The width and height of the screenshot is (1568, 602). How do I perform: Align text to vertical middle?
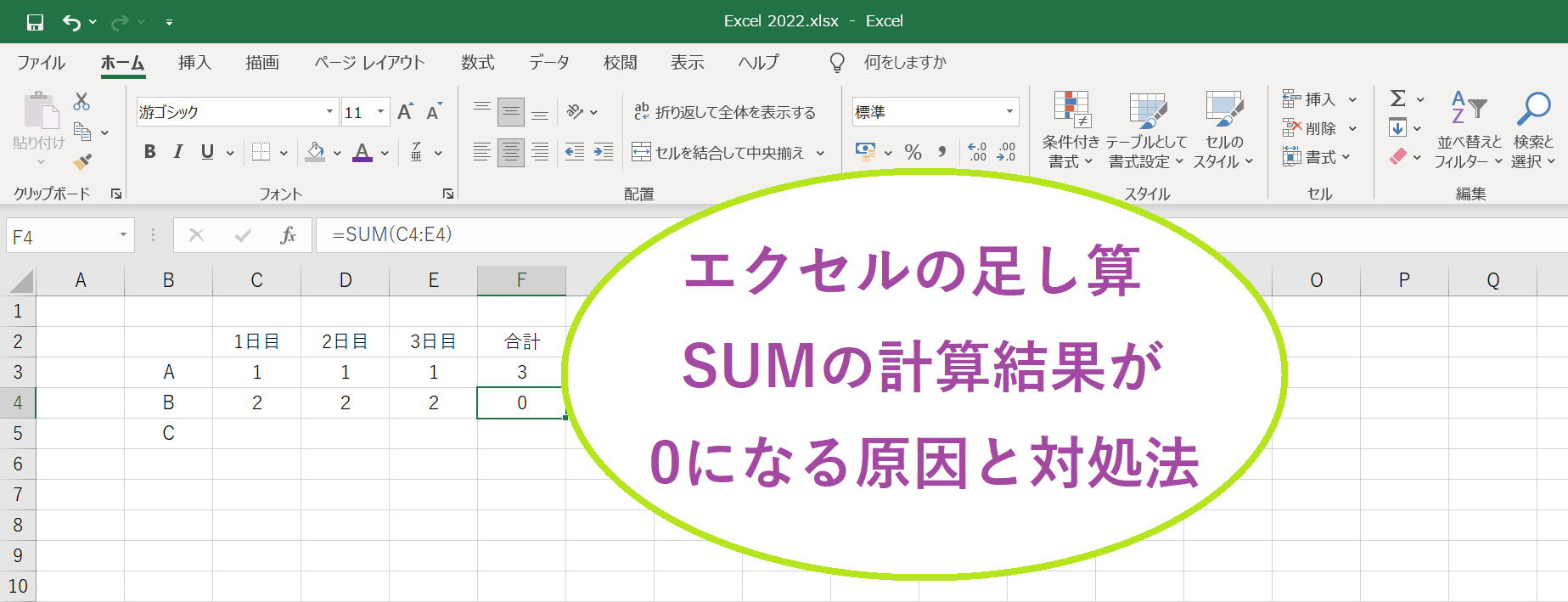[x=511, y=111]
